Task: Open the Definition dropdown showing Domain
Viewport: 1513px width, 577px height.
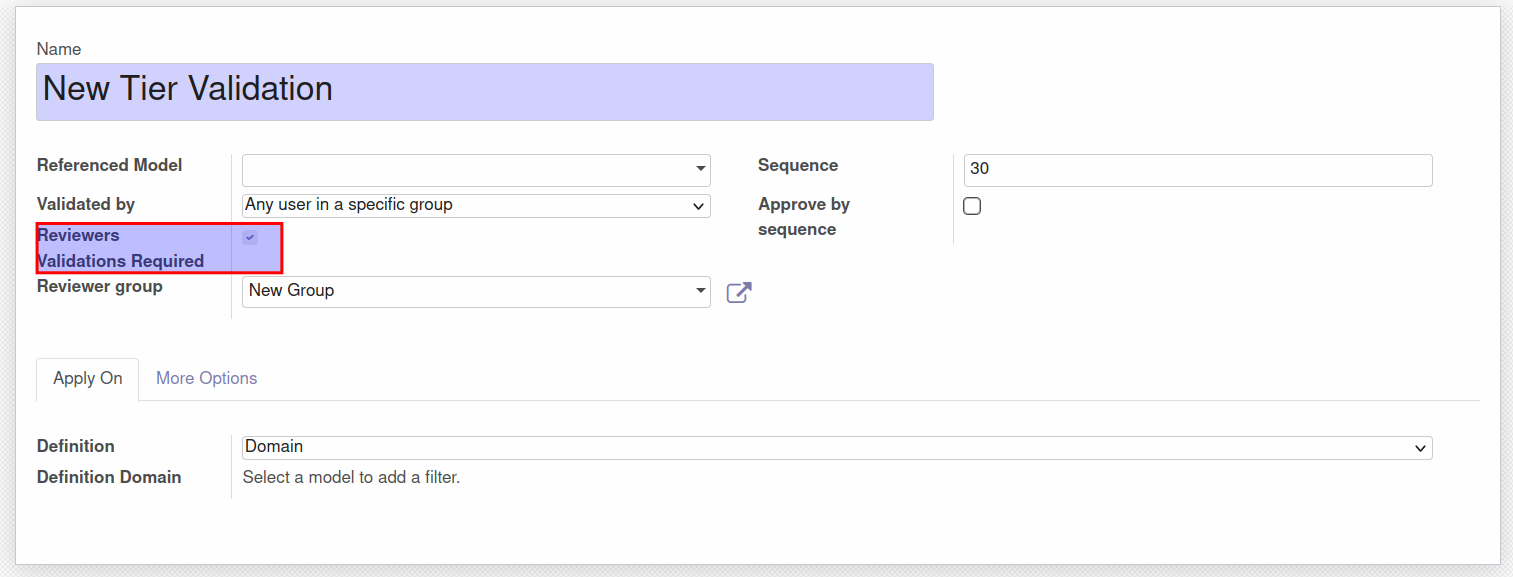Action: click(837, 447)
